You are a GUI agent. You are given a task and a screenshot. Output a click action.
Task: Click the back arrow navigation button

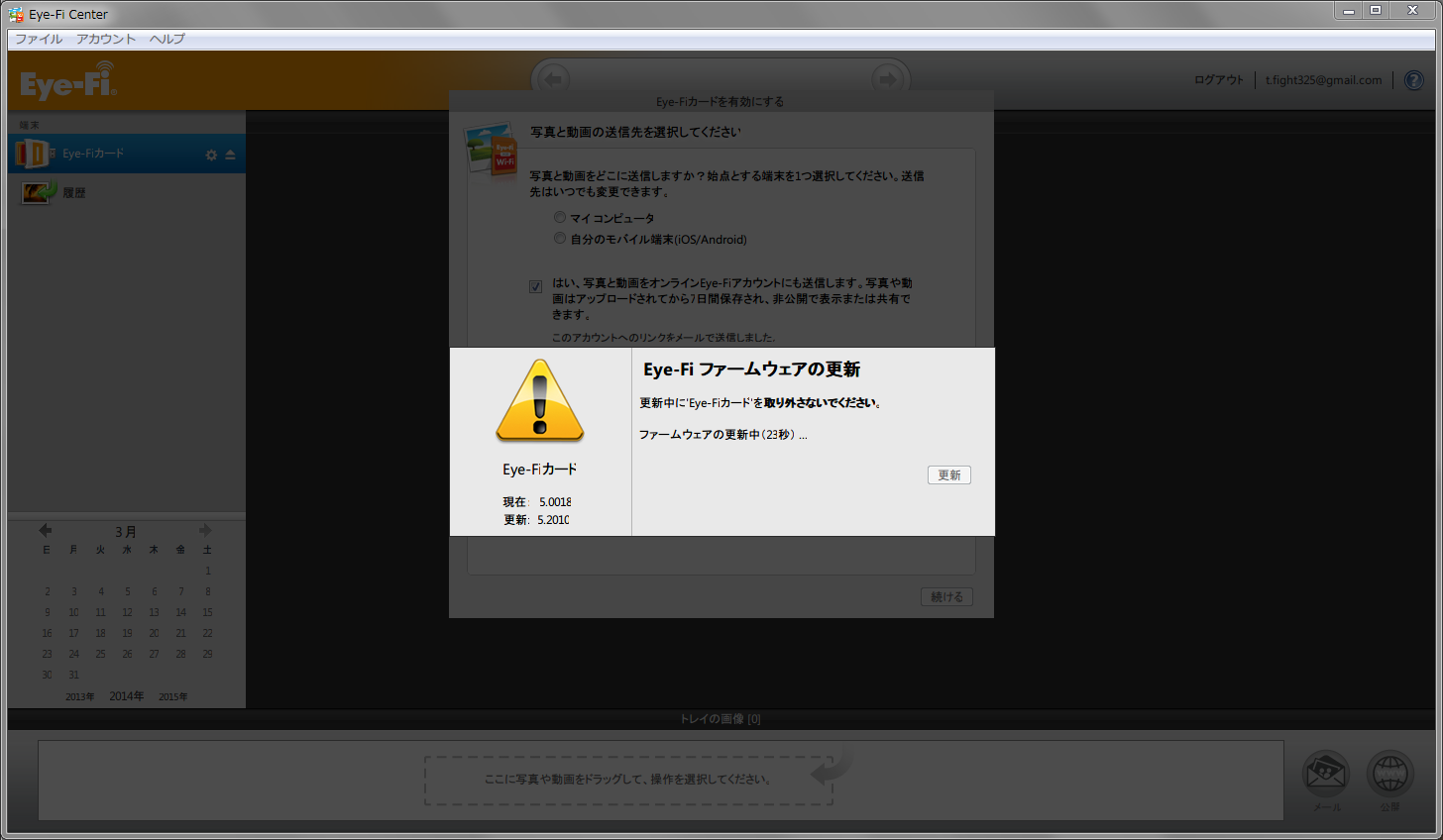pyautogui.click(x=554, y=79)
